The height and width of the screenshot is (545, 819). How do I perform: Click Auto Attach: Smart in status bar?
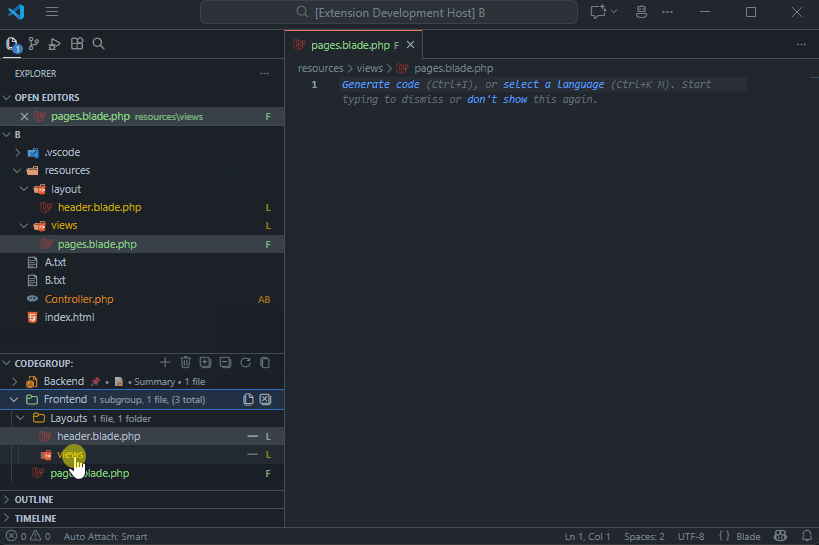106,537
